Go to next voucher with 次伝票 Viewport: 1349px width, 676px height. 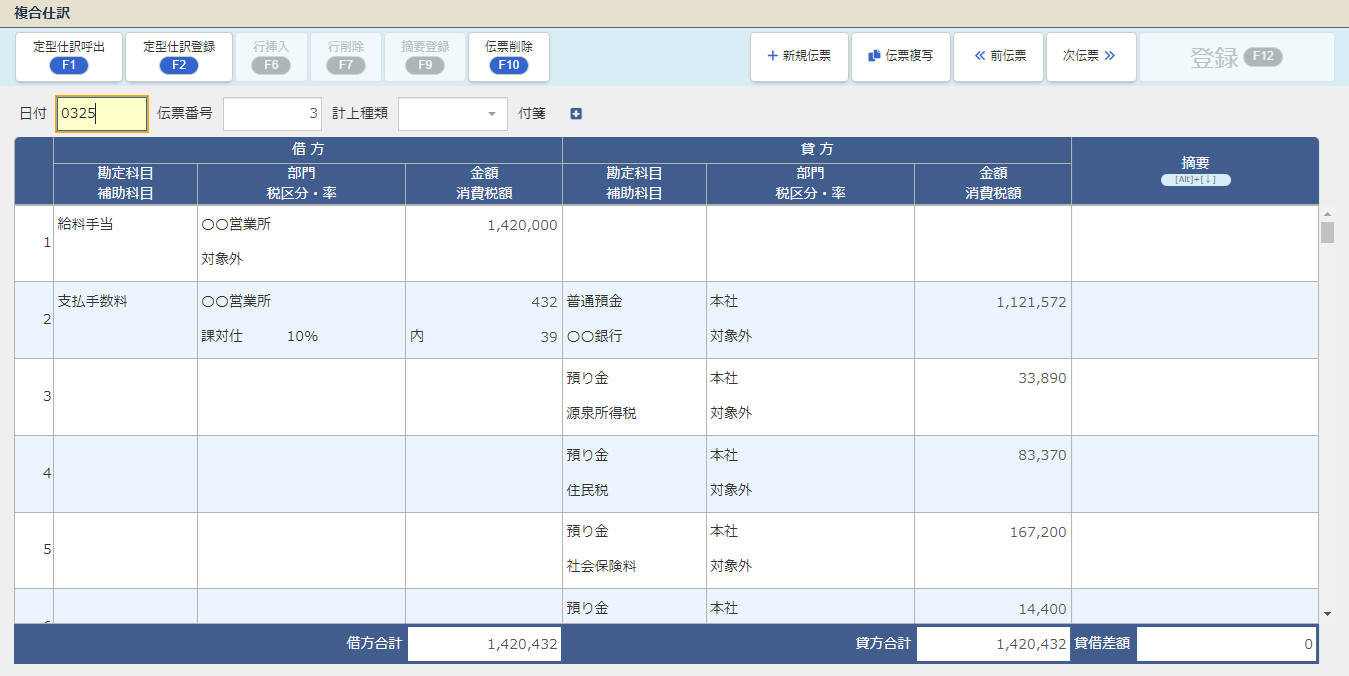[1091, 56]
